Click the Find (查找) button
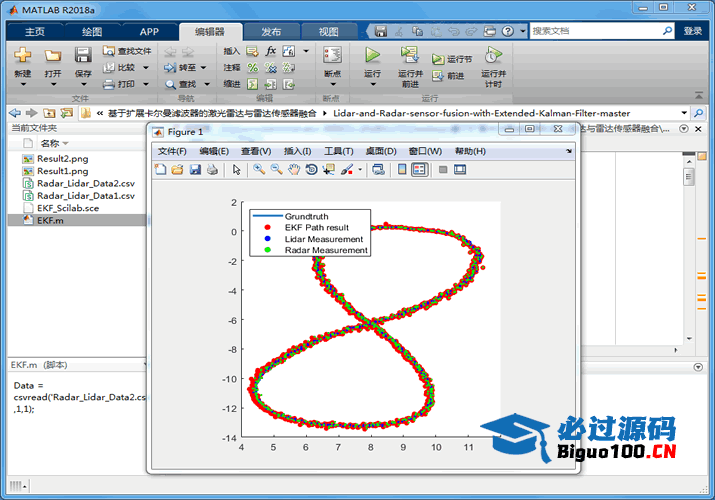The height and width of the screenshot is (500, 715). (181, 84)
